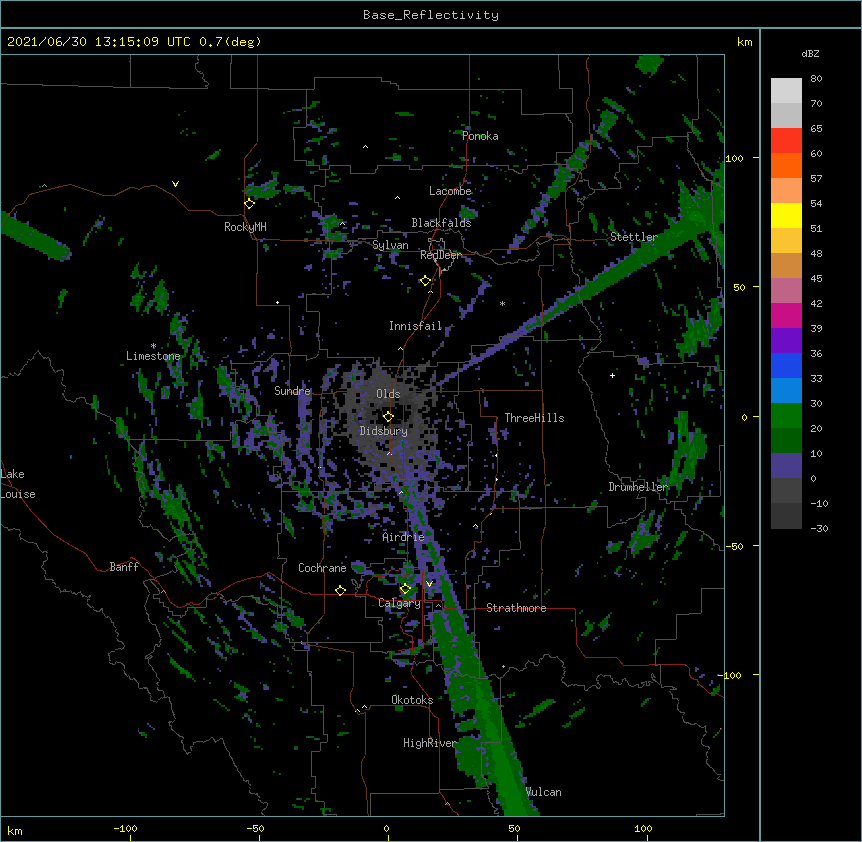Pick the red swatch in the dBZ legend

[x=786, y=141]
